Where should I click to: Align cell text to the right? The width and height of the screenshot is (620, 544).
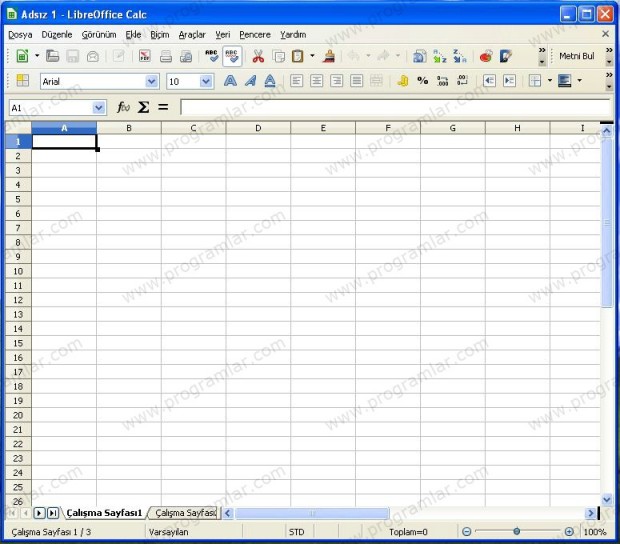[336, 81]
